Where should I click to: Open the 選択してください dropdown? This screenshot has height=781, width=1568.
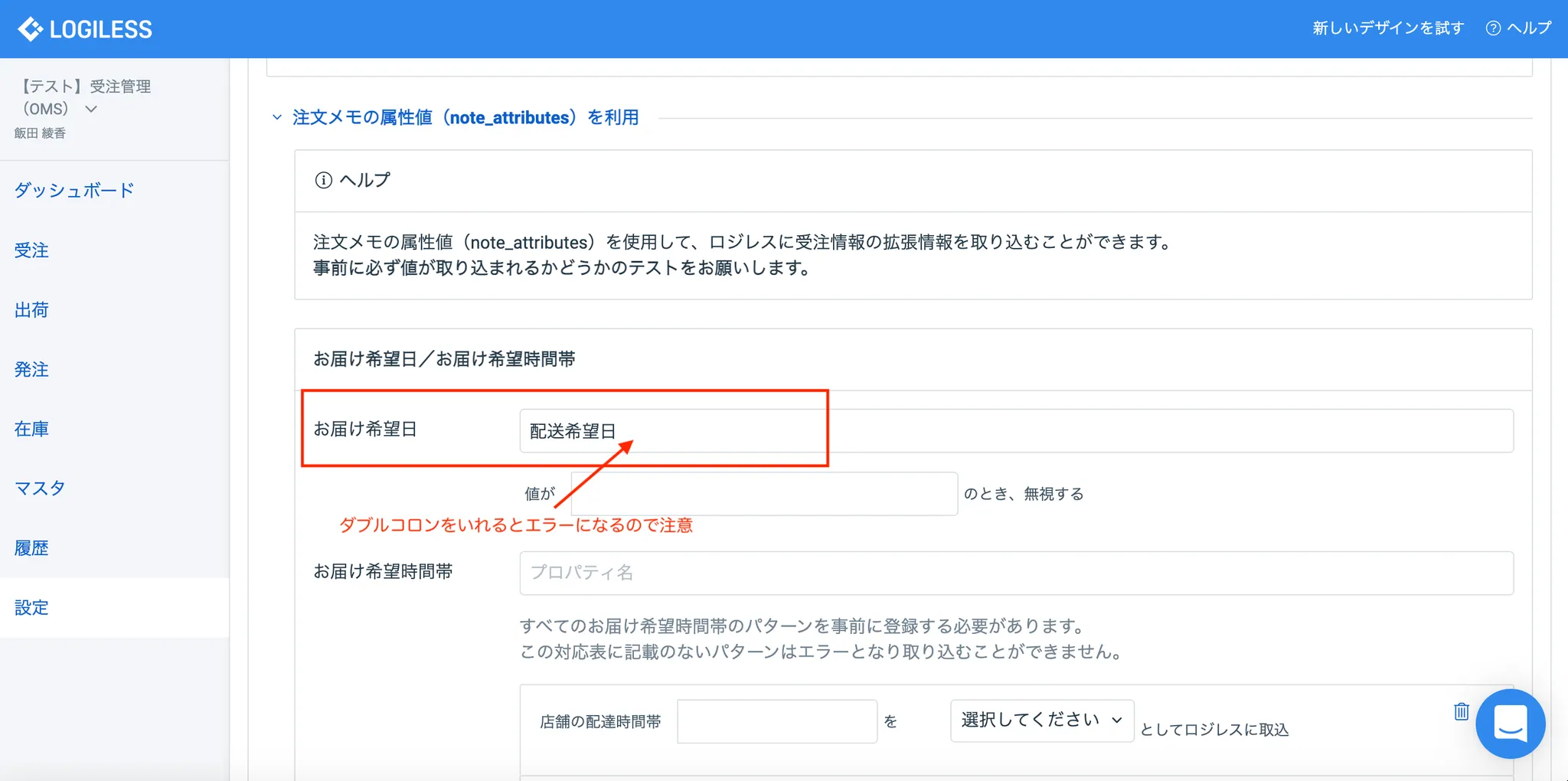1042,721
